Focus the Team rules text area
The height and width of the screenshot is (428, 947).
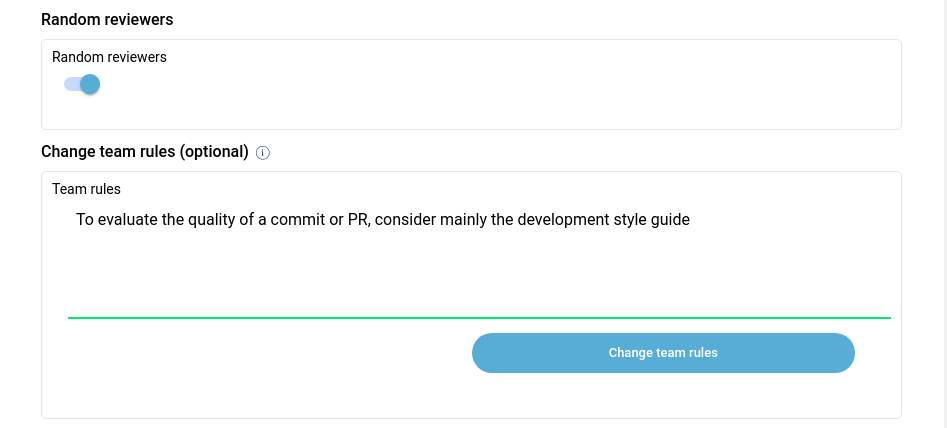click(478, 260)
